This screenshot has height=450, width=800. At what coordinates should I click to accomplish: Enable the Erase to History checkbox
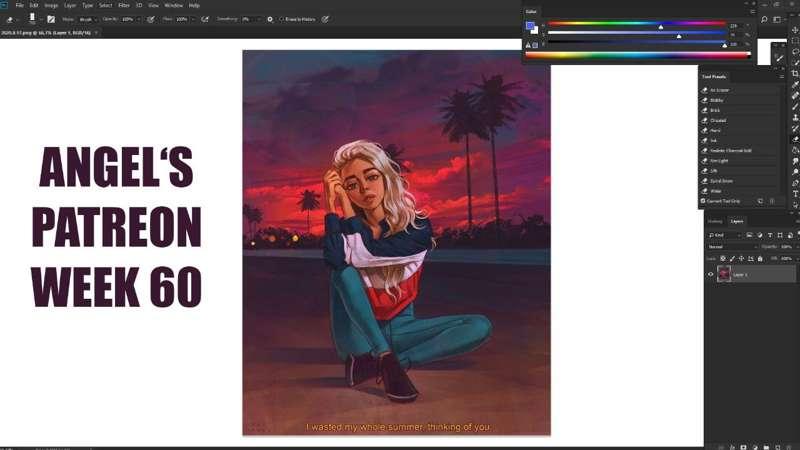click(282, 19)
